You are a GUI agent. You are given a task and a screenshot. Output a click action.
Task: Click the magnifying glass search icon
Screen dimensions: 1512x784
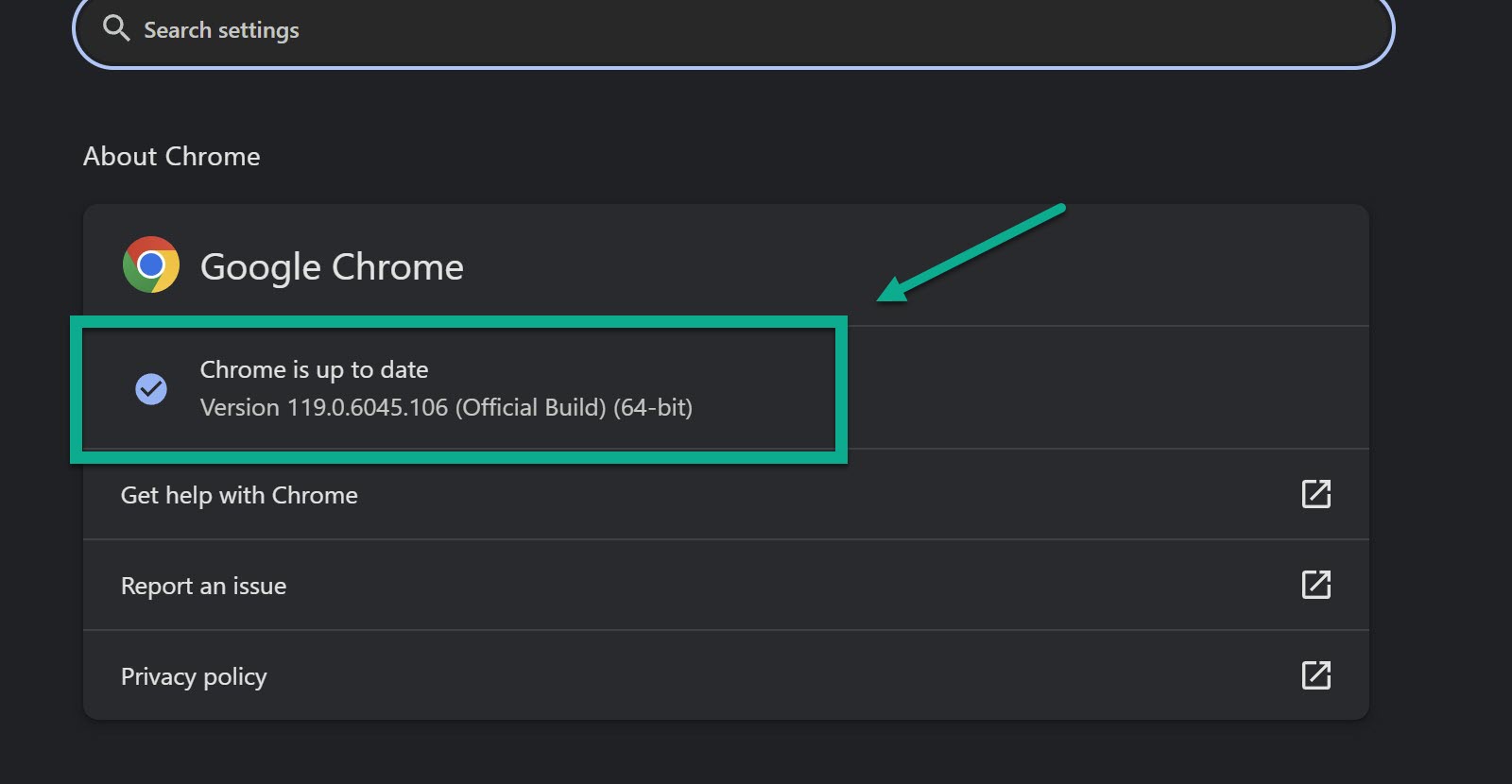pos(117,28)
